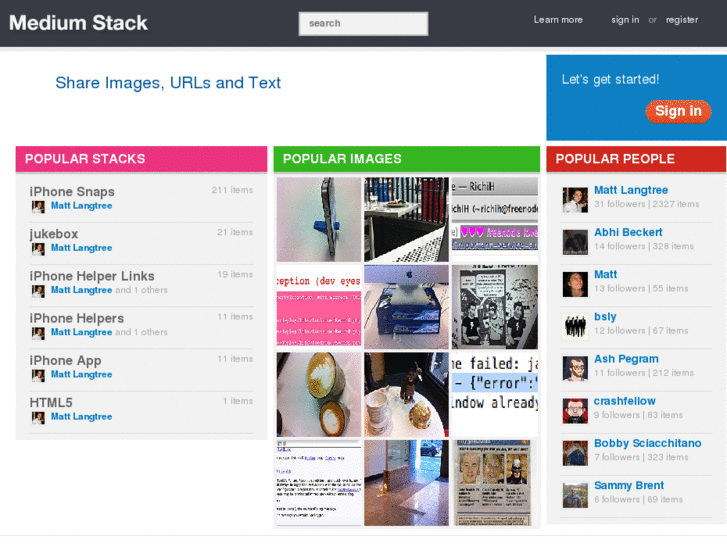Open Bobby Sciacchitano profile name
Image resolution: width=727 pixels, height=545 pixels.
(x=648, y=443)
